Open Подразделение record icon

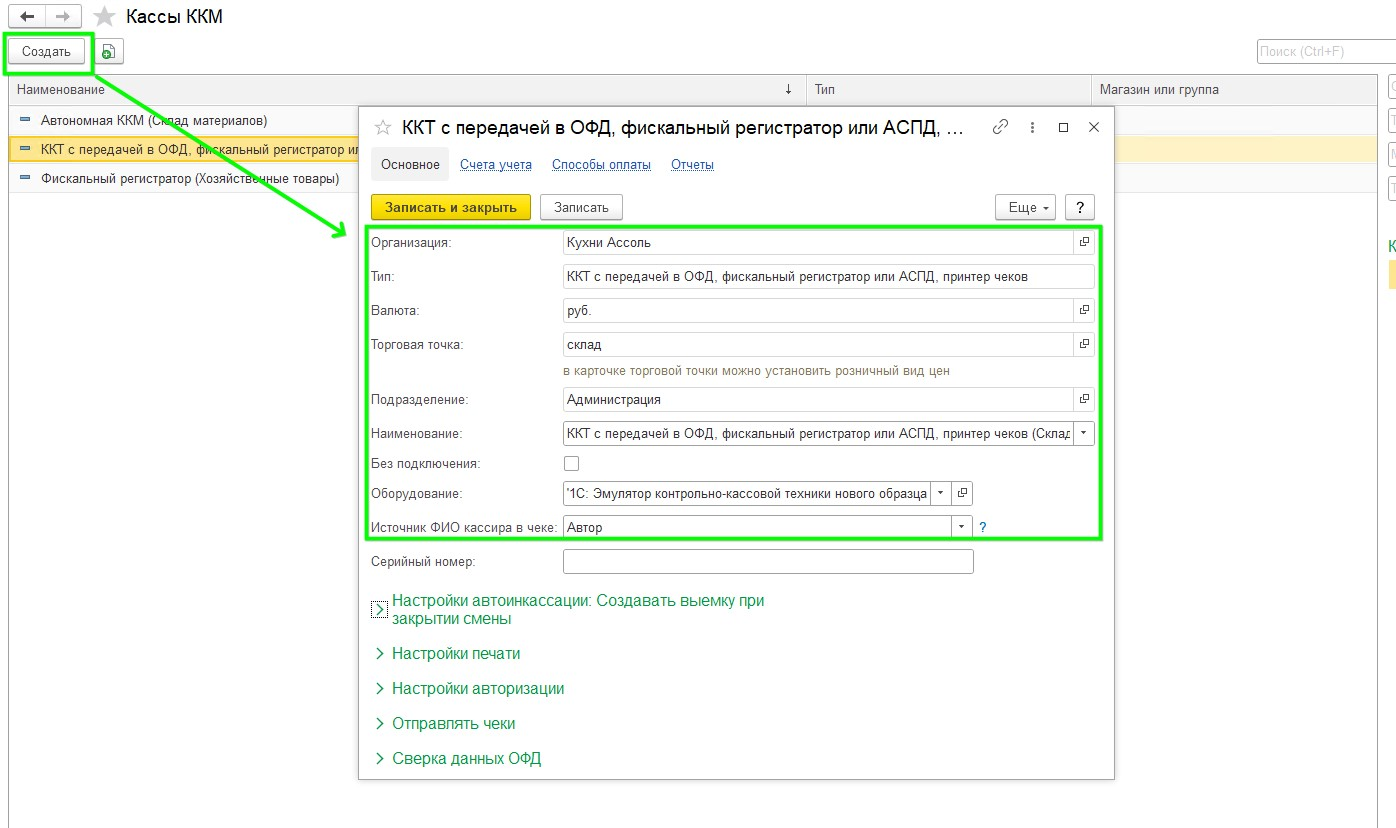point(1084,400)
